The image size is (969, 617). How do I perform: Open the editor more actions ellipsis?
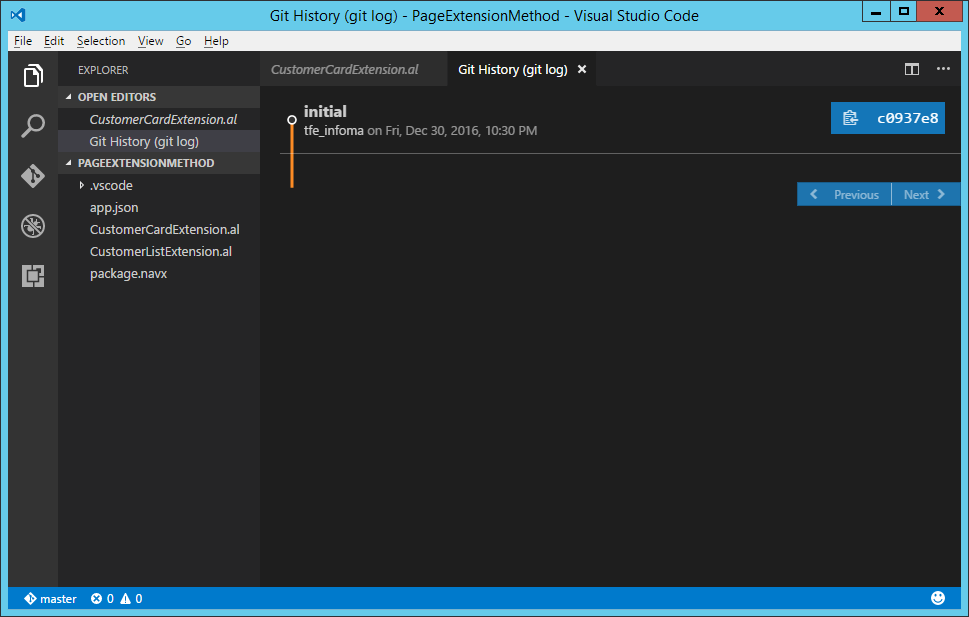tap(942, 69)
